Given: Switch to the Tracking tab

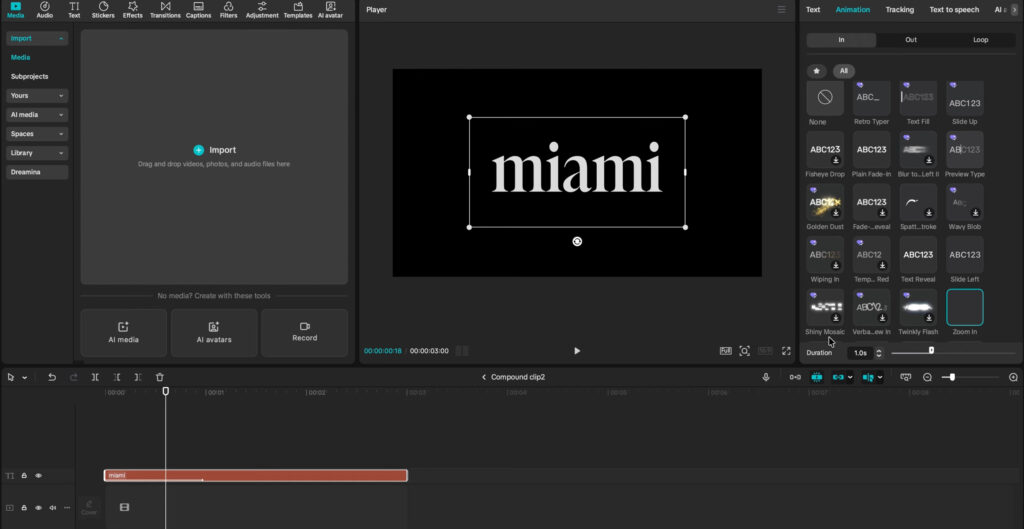Looking at the screenshot, I should point(899,10).
